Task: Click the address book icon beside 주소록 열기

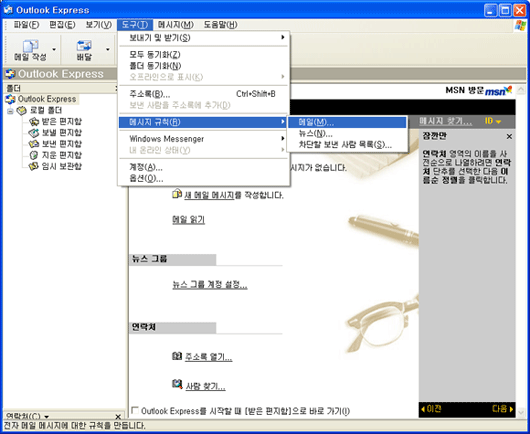Action: click(177, 356)
